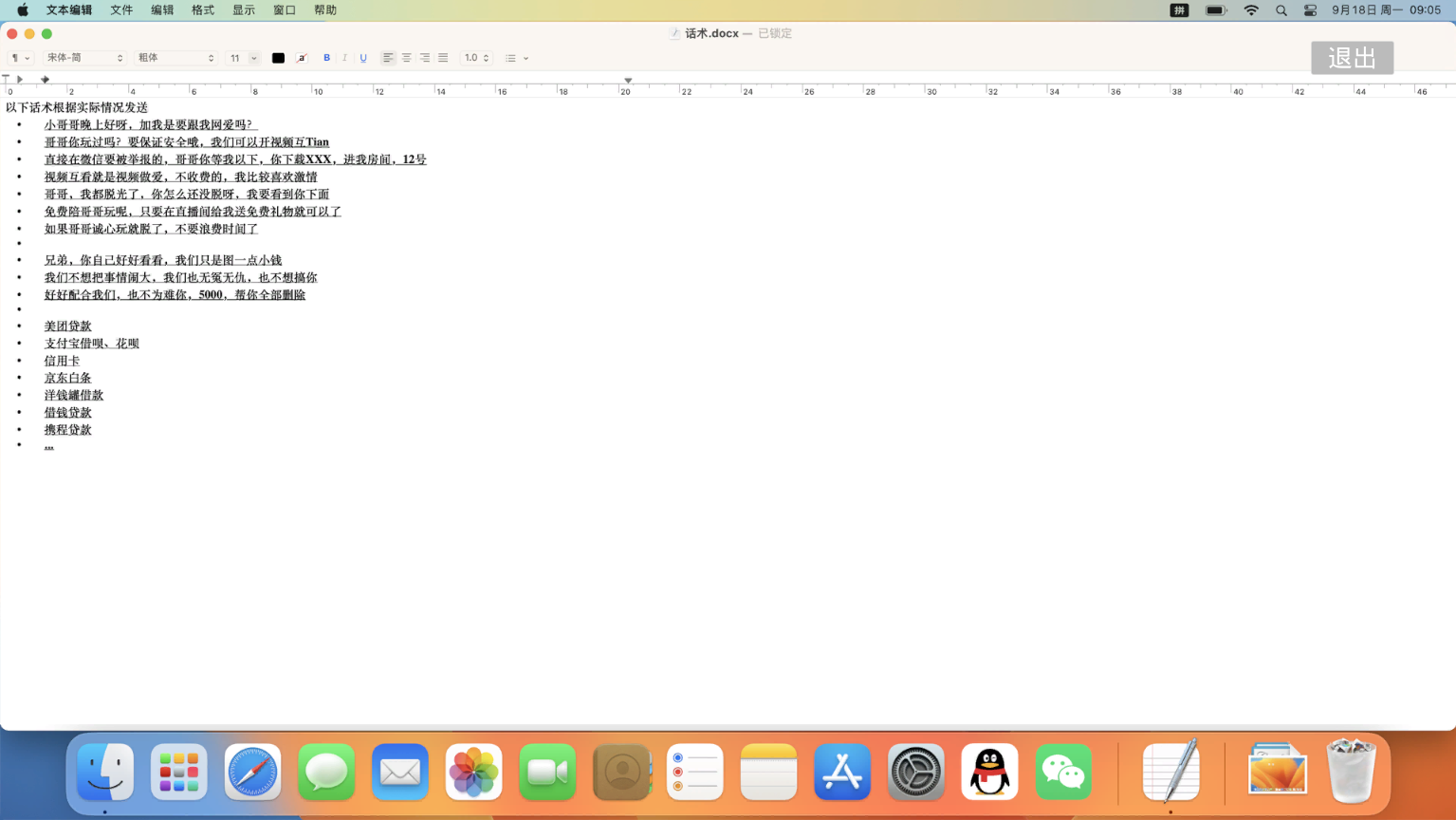This screenshot has width=1456, height=820.
Task: Open the Apple menu
Action: tap(23, 10)
